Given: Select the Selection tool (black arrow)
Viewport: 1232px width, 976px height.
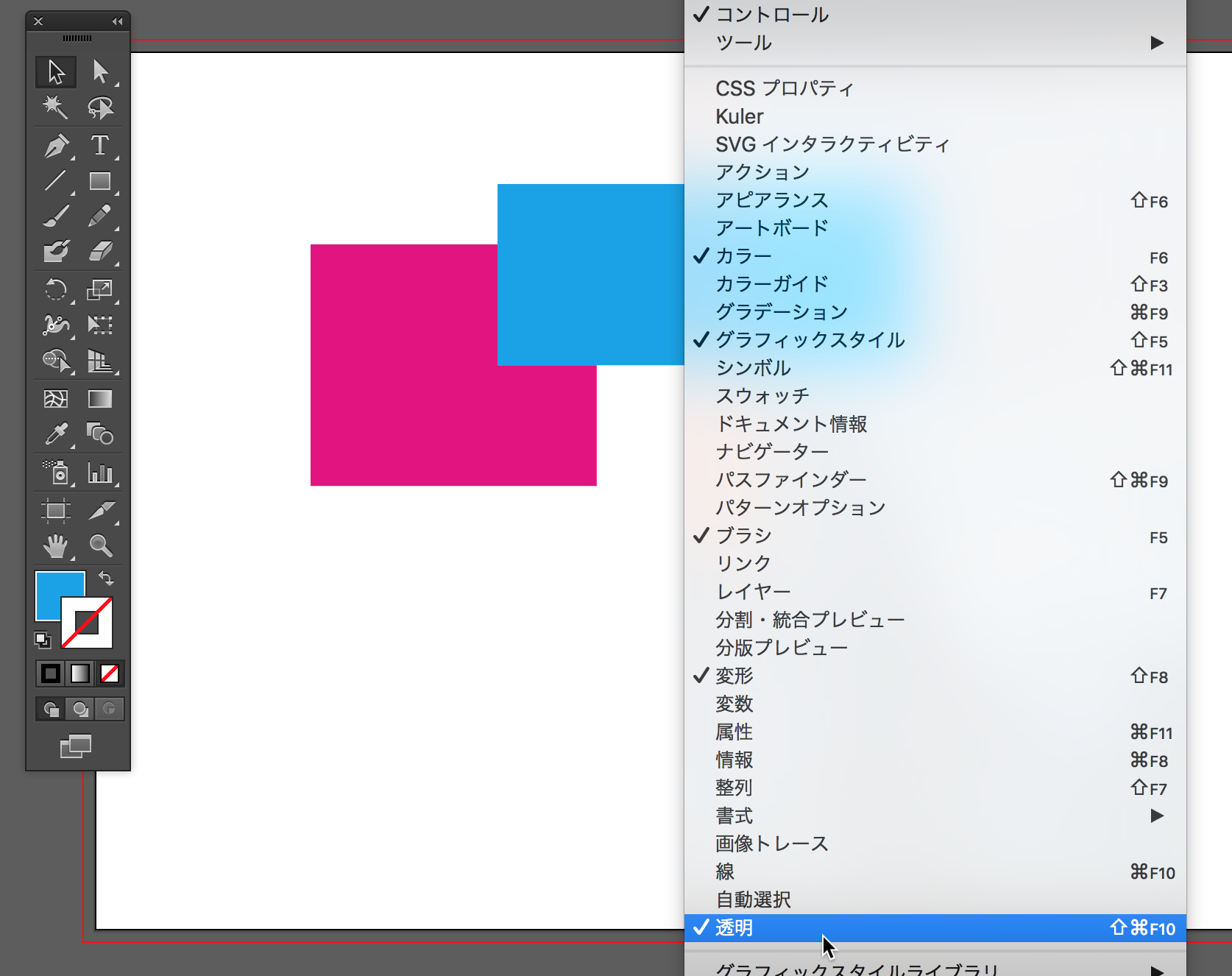Looking at the screenshot, I should pos(56,71).
